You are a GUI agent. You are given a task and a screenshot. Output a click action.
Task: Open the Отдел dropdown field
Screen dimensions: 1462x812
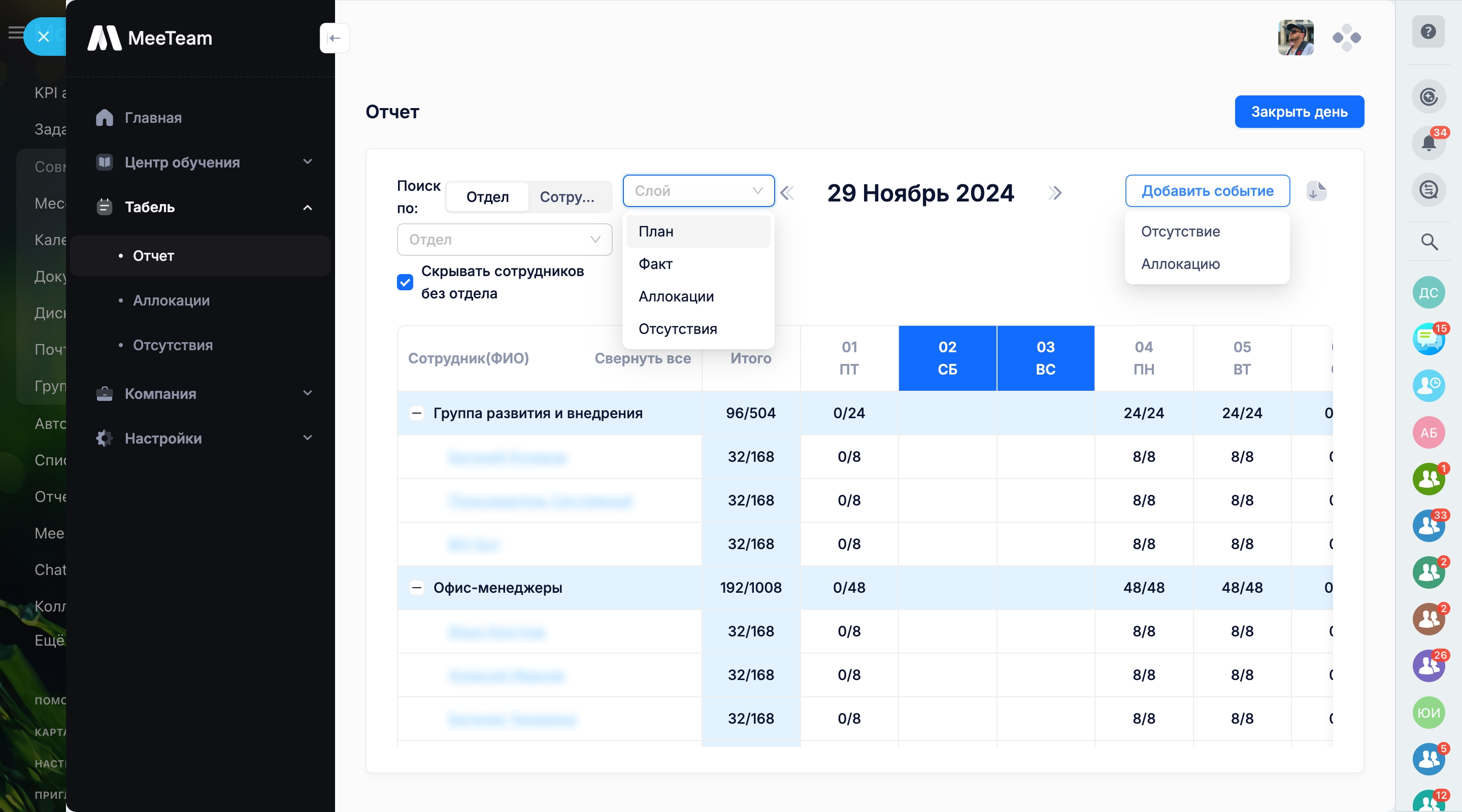504,240
